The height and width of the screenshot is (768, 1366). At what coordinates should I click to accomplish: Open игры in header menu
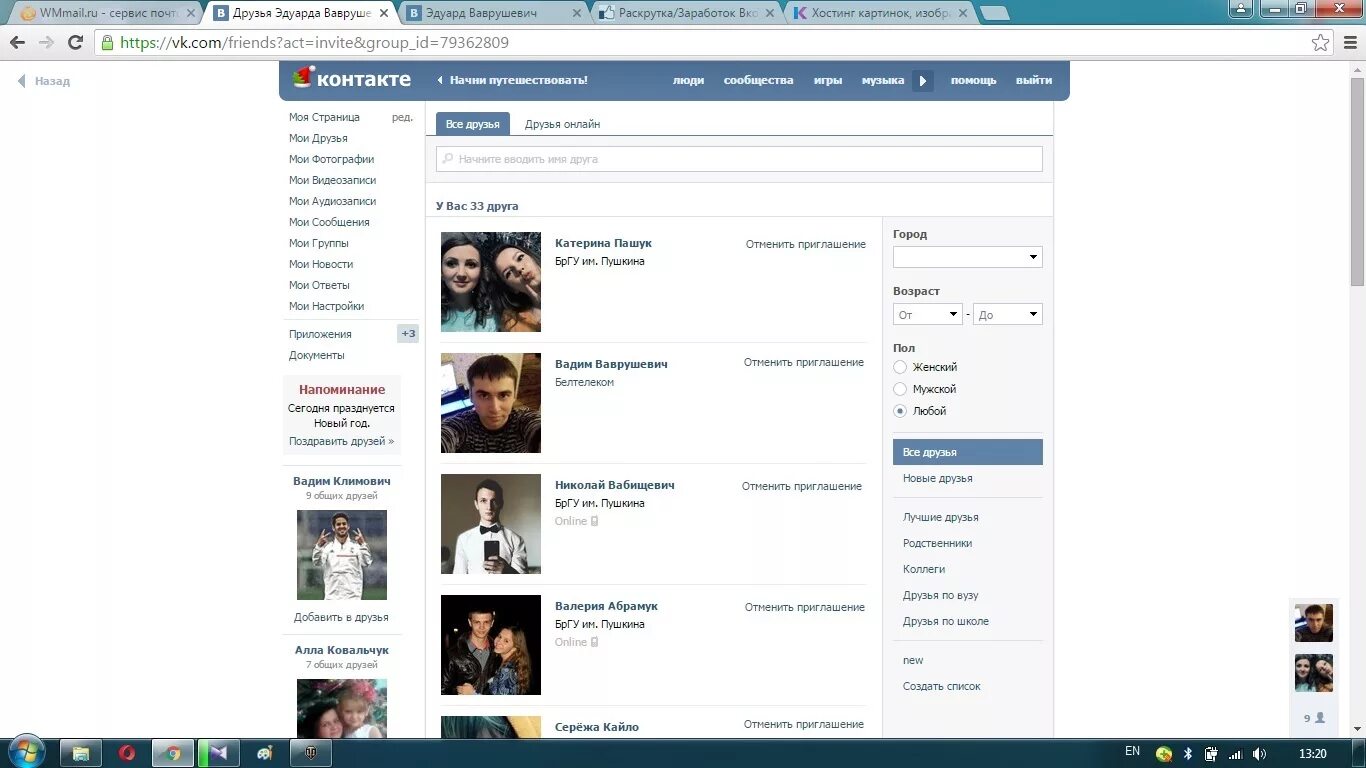click(x=827, y=80)
